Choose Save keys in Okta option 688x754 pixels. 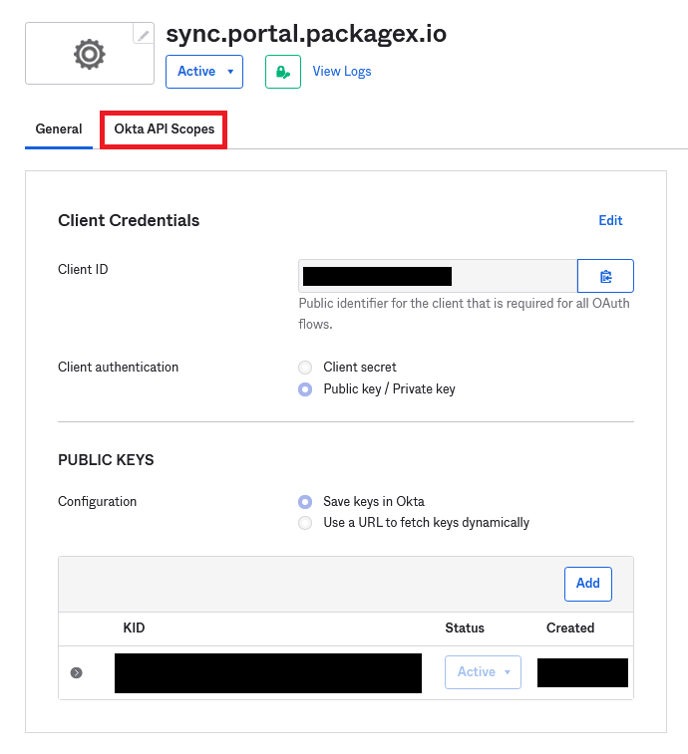click(x=305, y=501)
